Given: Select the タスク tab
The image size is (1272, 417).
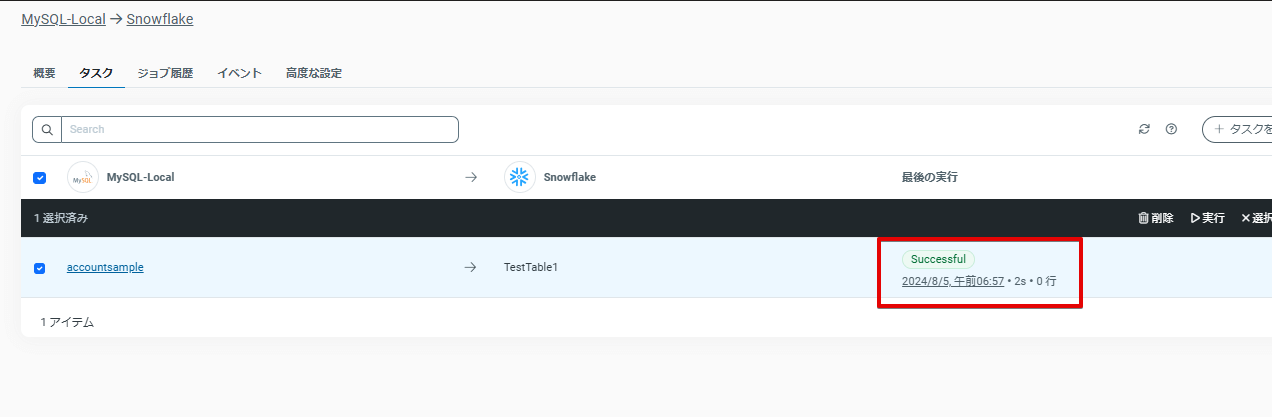Looking at the screenshot, I should tap(96, 73).
